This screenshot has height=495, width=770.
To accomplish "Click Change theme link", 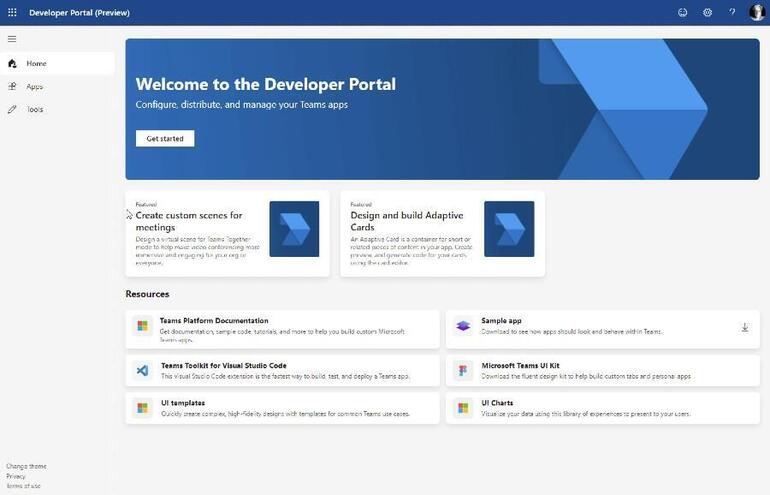I will pyautogui.click(x=27, y=466).
